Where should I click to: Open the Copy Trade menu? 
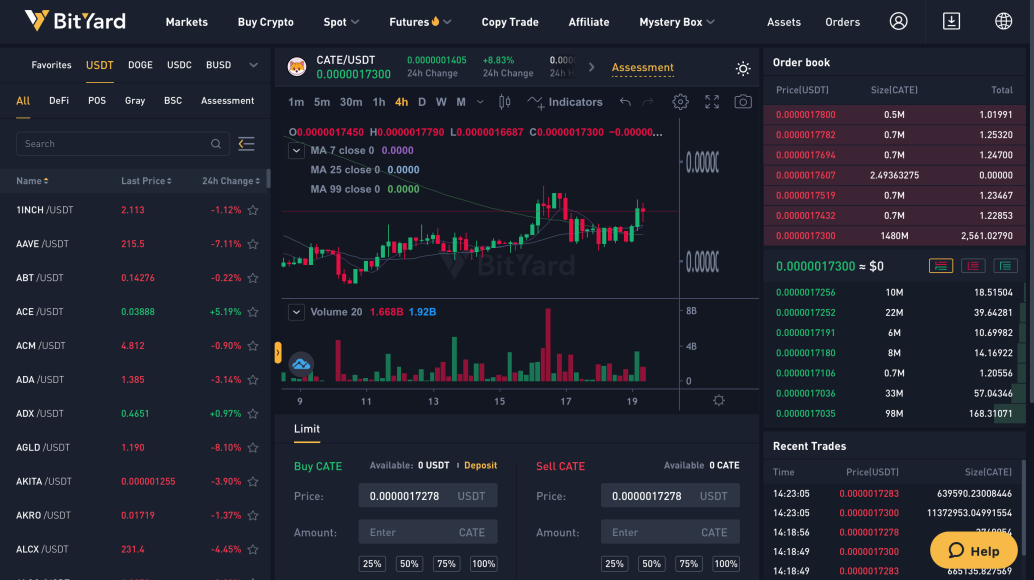pos(510,22)
